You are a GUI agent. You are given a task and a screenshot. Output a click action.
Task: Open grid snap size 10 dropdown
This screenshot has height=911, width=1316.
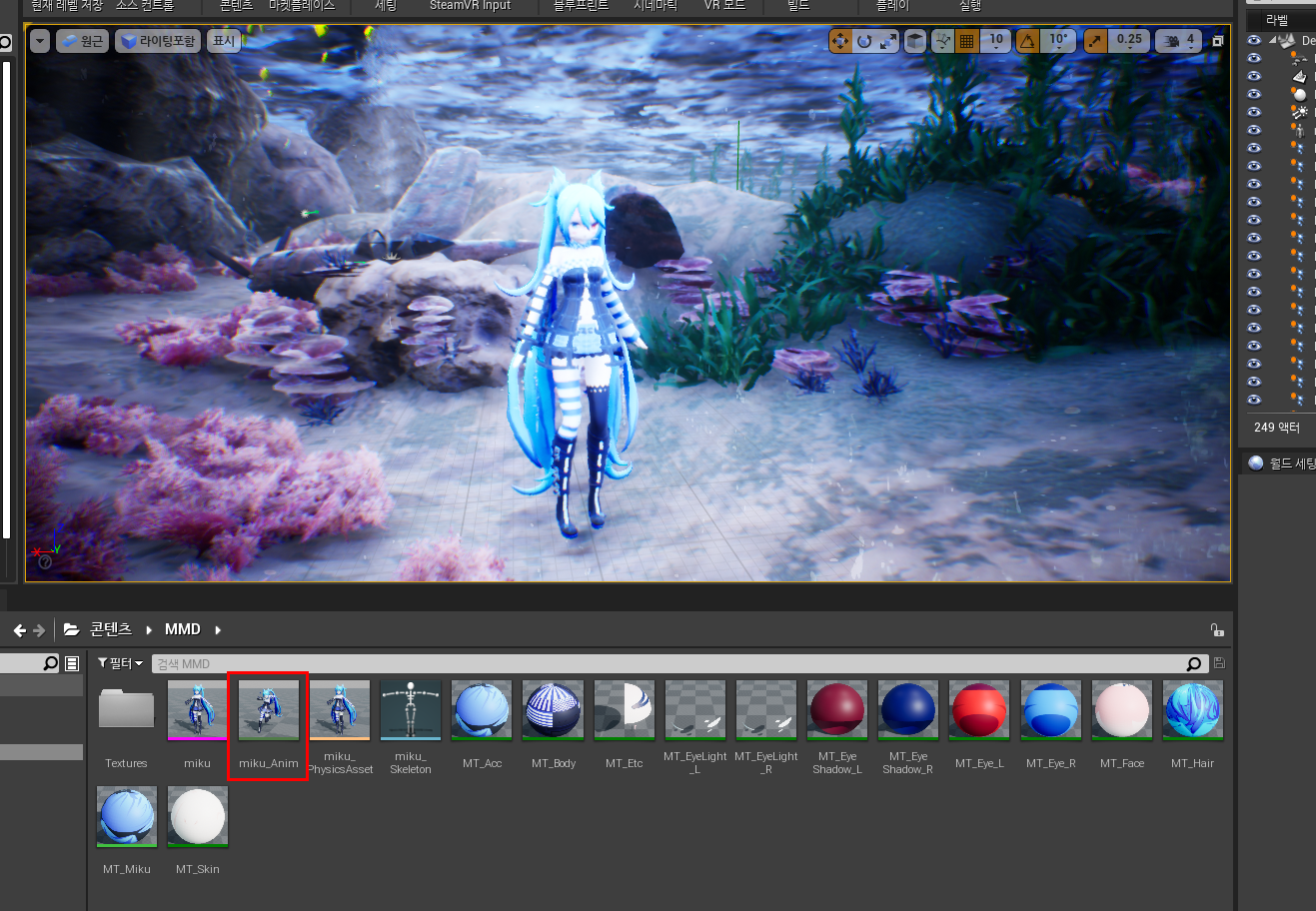pyautogui.click(x=996, y=41)
